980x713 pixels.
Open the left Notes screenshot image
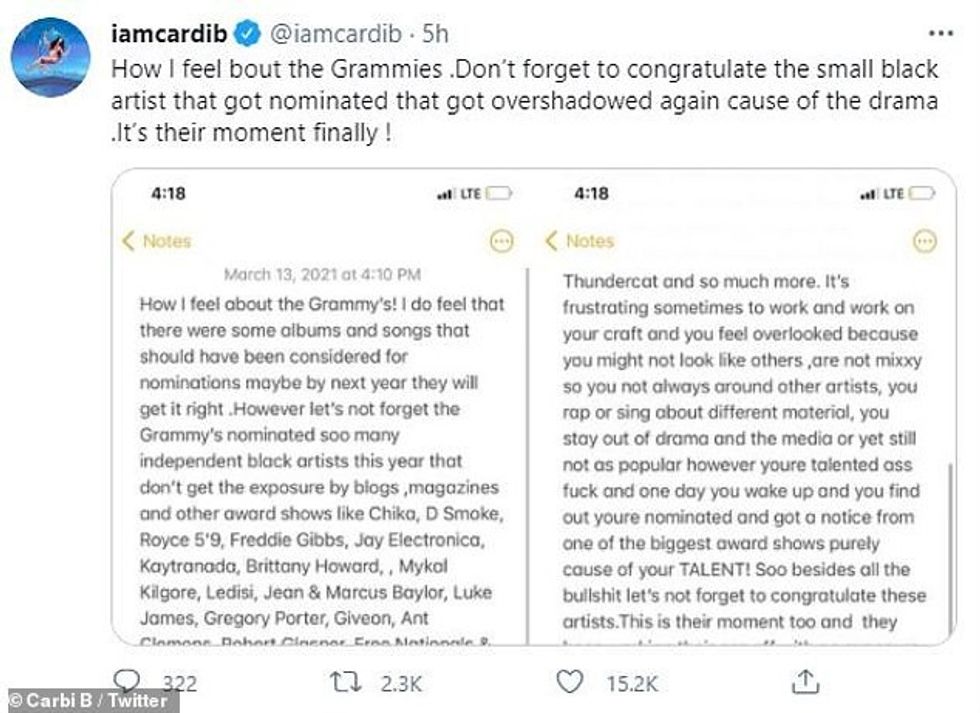click(320, 420)
